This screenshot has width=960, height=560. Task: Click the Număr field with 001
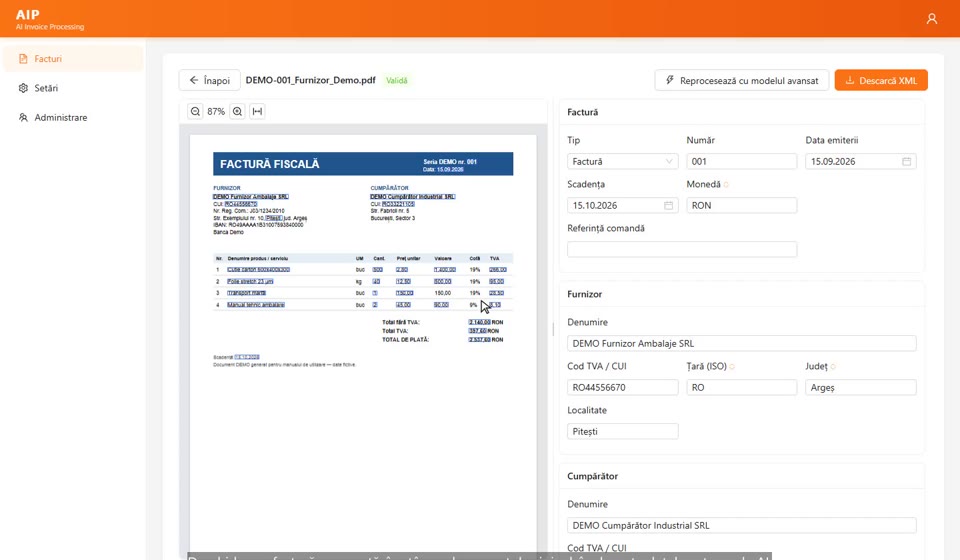[741, 162]
